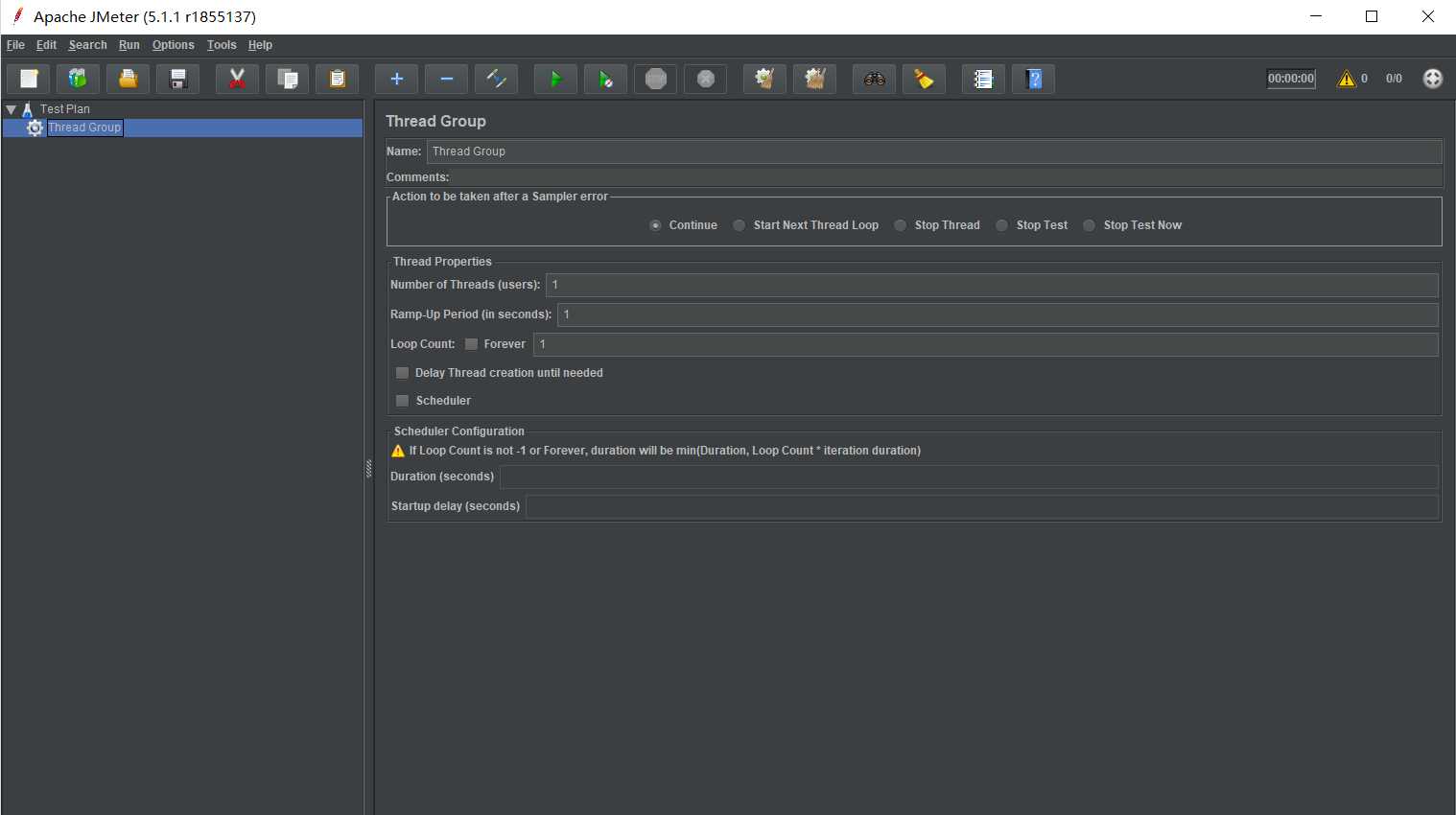Viewport: 1456px width, 815px height.
Task: Select the Test Plan tree label
Action: click(x=64, y=109)
